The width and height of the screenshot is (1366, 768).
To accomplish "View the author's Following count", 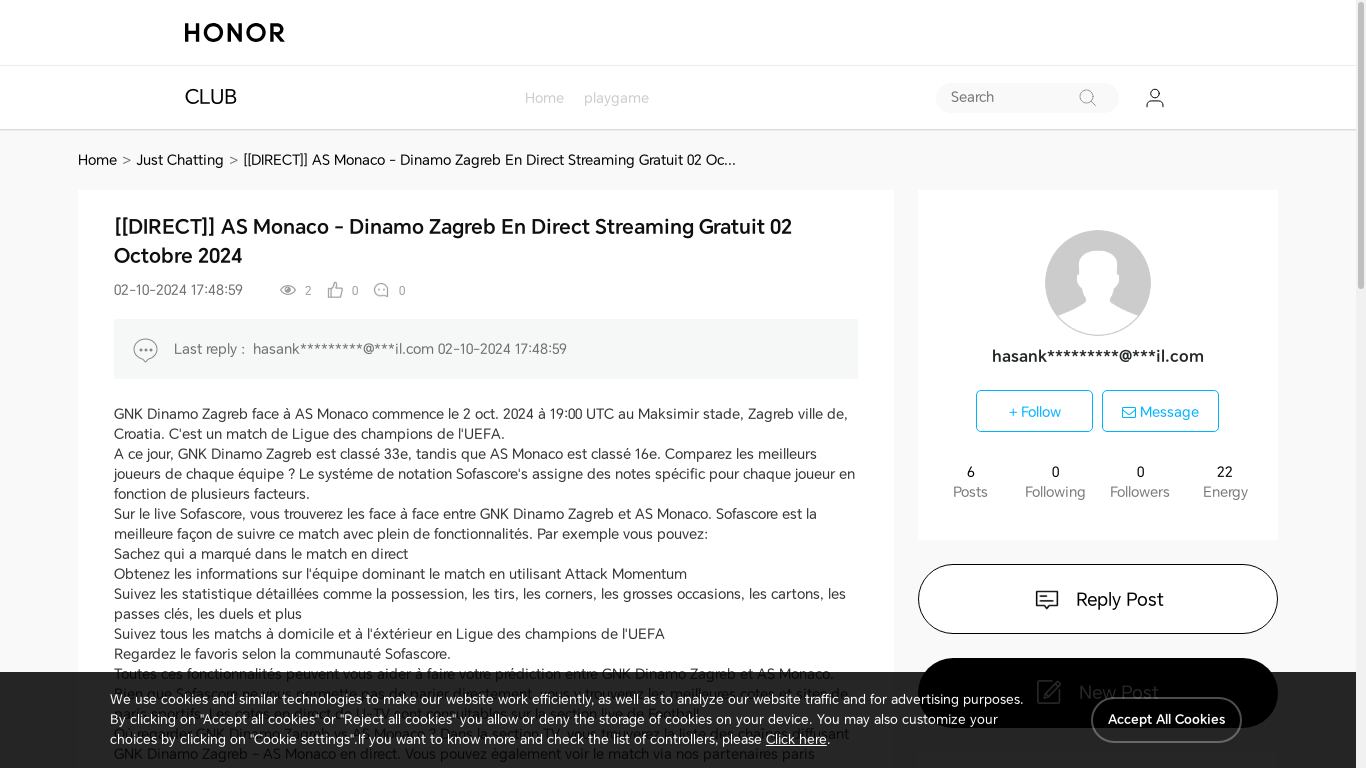I will pos(1055,482).
